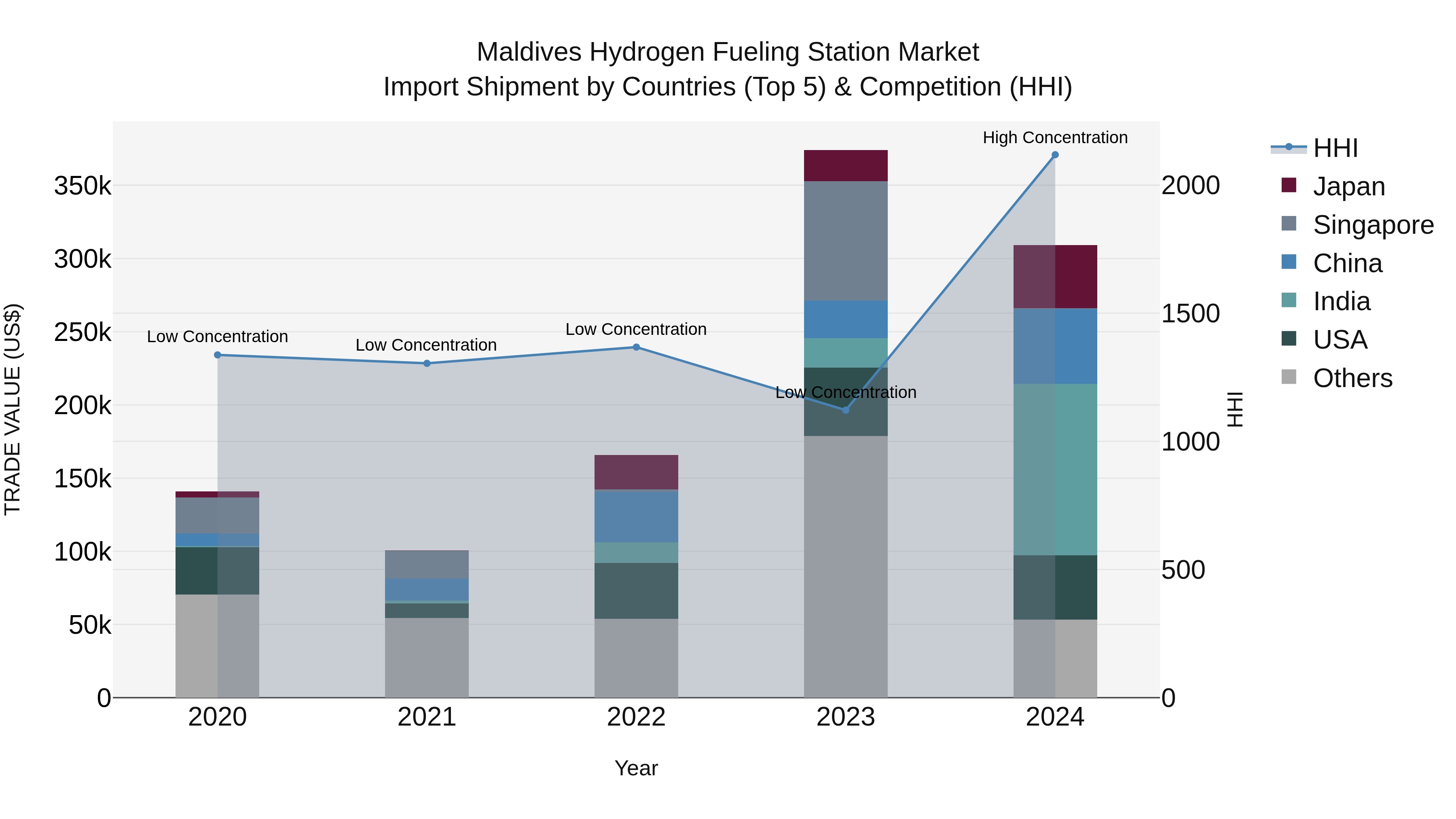The image size is (1456, 819).
Task: Click the Singapore segment of 2020 bar
Action: coord(218,516)
